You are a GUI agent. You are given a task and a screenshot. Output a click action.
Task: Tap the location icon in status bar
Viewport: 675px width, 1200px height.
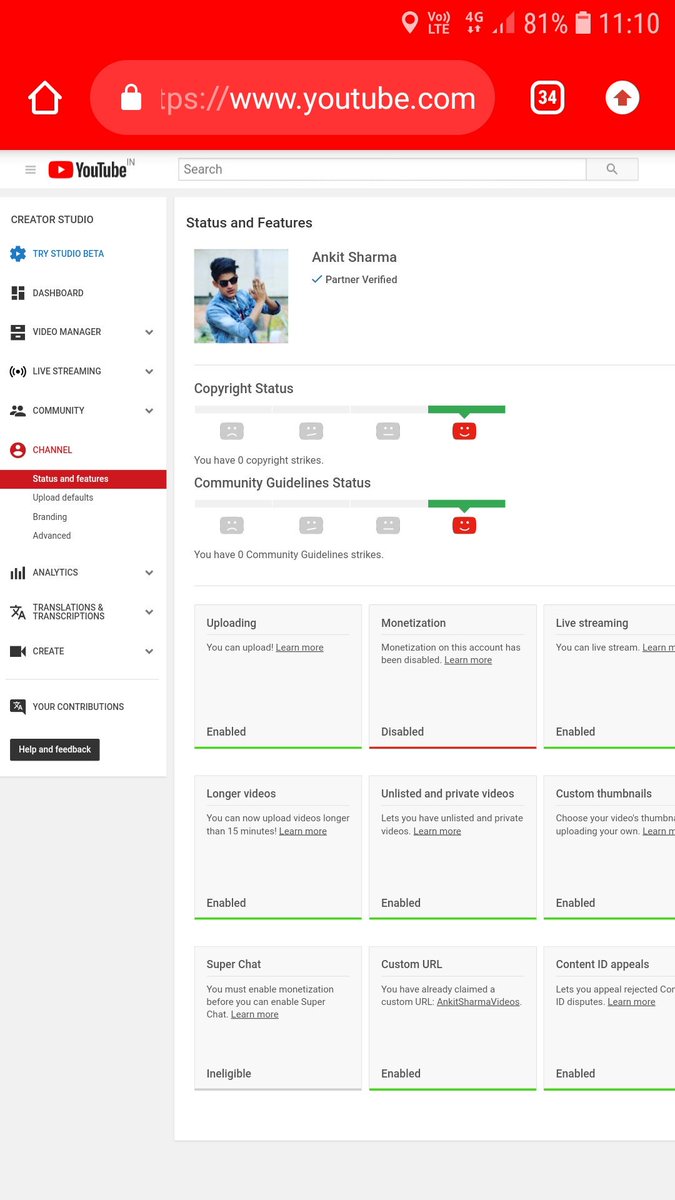coord(409,23)
